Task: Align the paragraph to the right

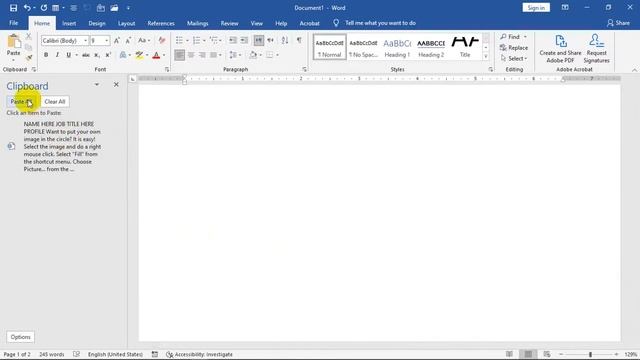Action: (202, 55)
